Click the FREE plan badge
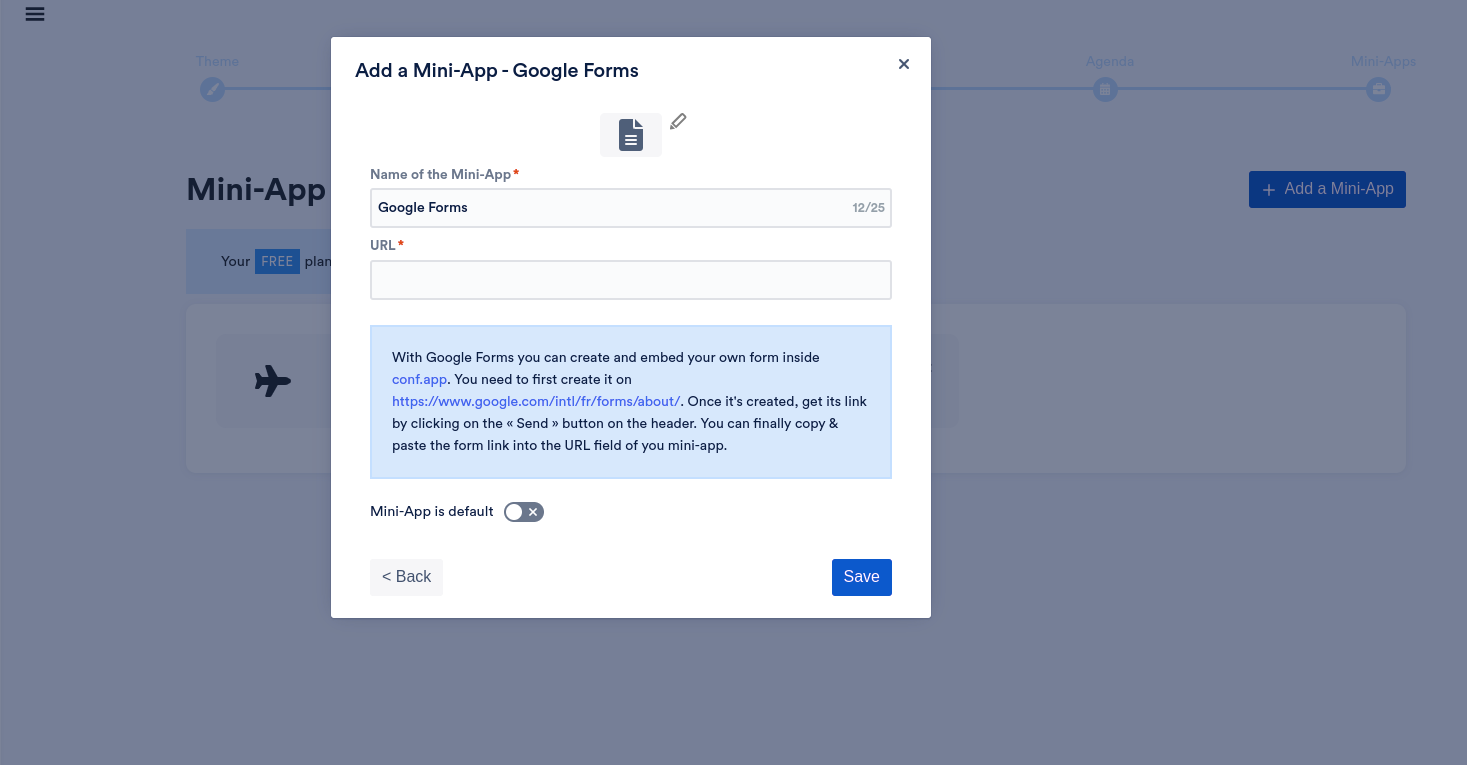The width and height of the screenshot is (1467, 765). pyautogui.click(x=277, y=261)
